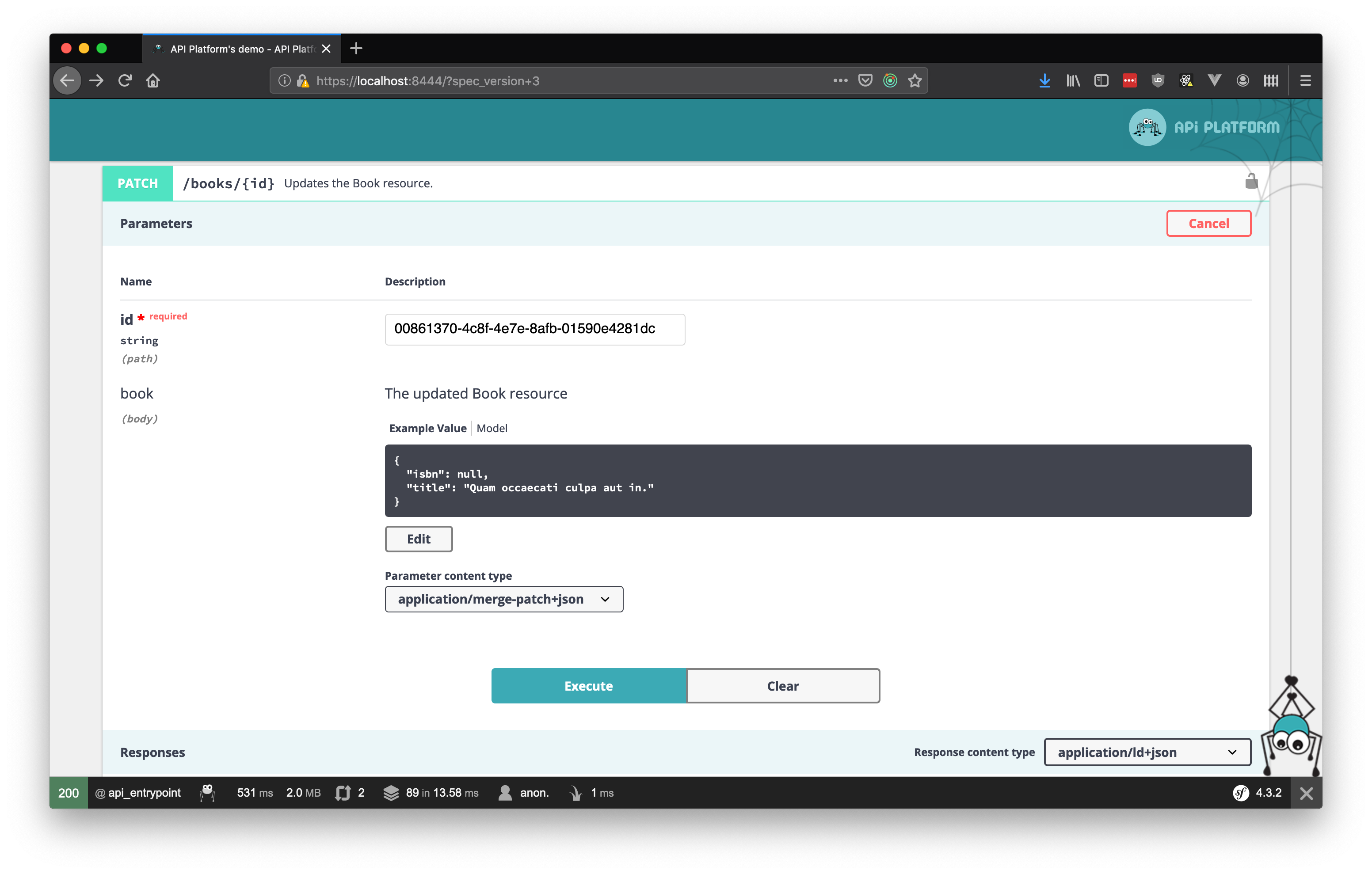Switch to the Model tab
This screenshot has width=1372, height=874.
492,428
